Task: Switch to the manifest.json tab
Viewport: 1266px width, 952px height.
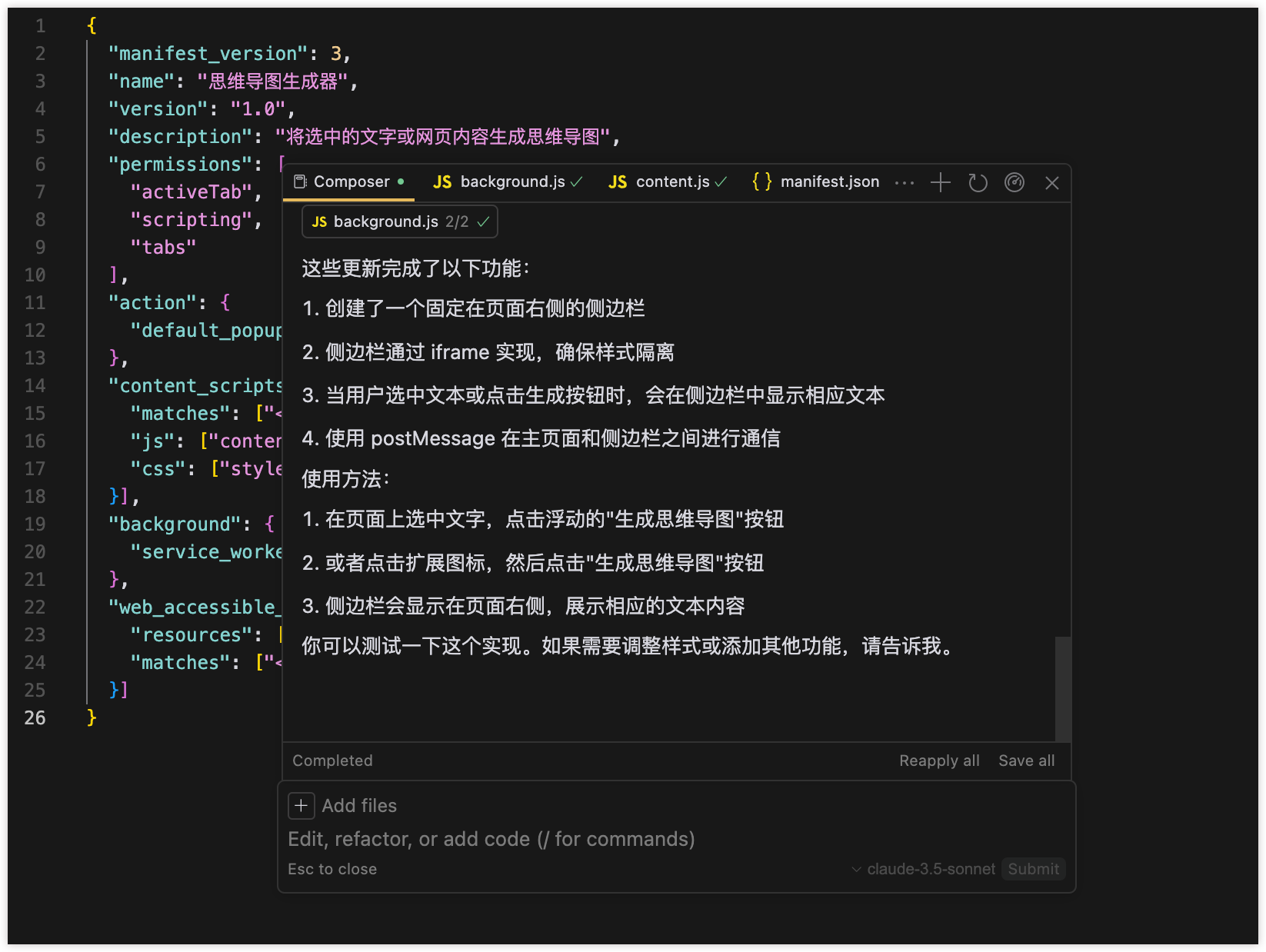Action: click(x=829, y=182)
